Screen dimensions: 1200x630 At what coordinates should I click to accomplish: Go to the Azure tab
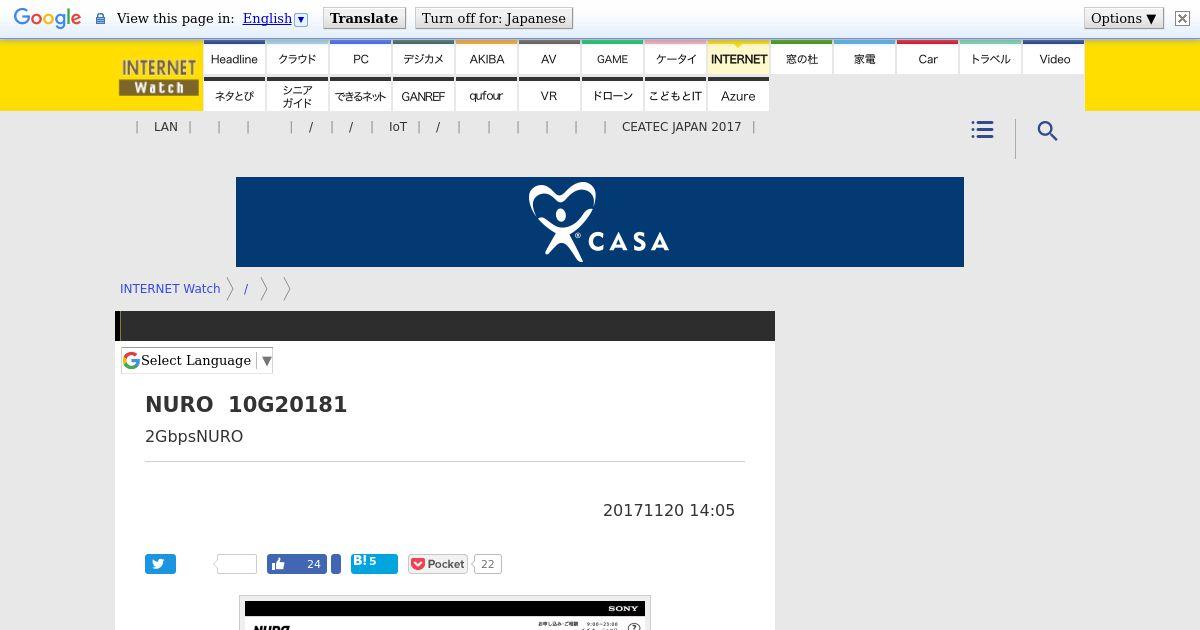739,95
